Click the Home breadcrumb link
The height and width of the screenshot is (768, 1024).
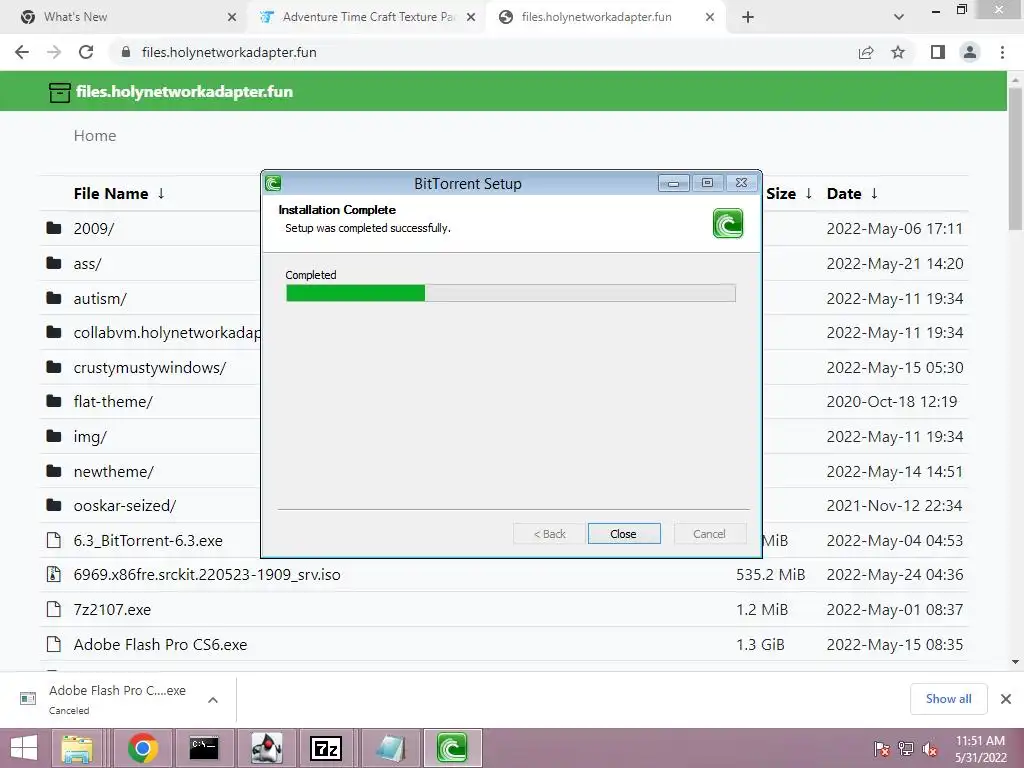pos(95,135)
